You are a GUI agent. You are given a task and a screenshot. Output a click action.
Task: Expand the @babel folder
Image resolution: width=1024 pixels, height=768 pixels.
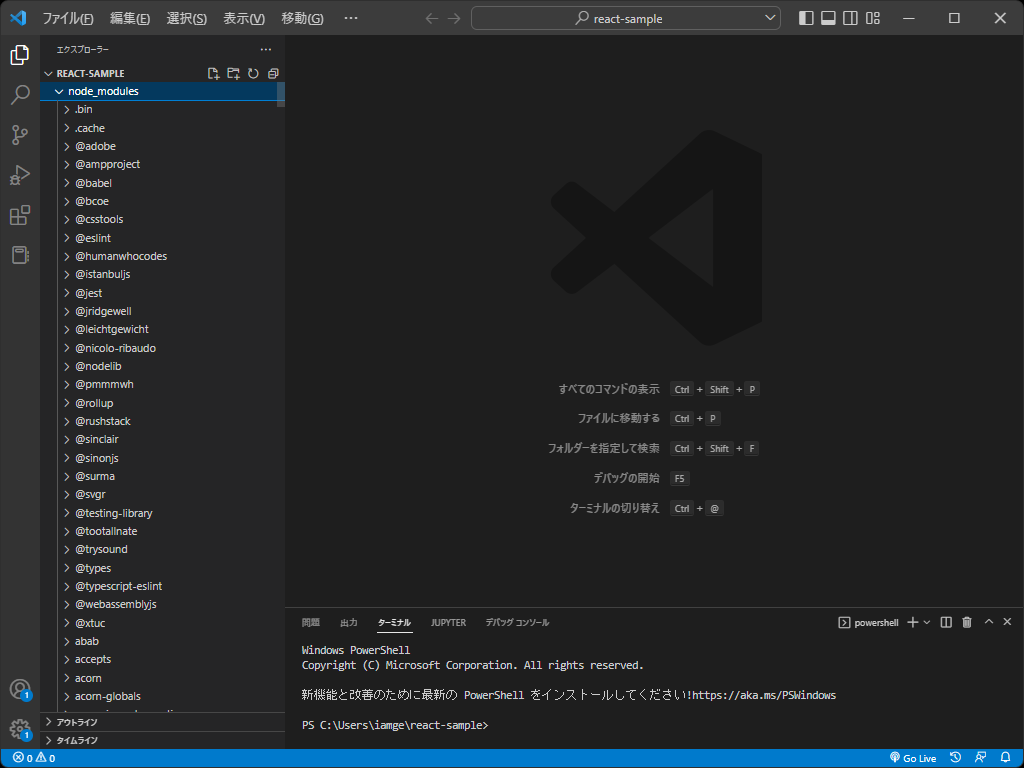point(163,183)
